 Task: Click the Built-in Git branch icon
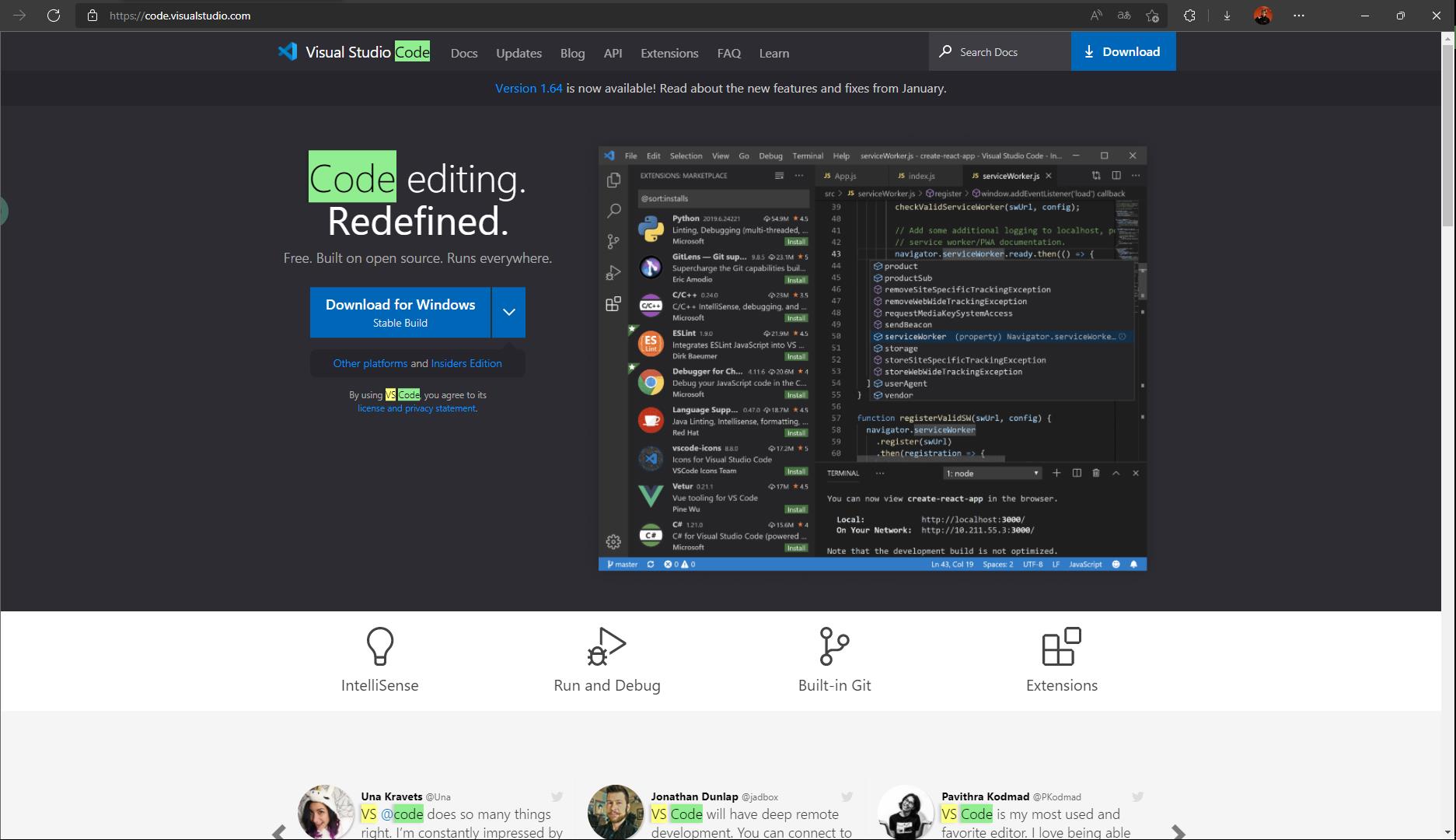point(834,646)
